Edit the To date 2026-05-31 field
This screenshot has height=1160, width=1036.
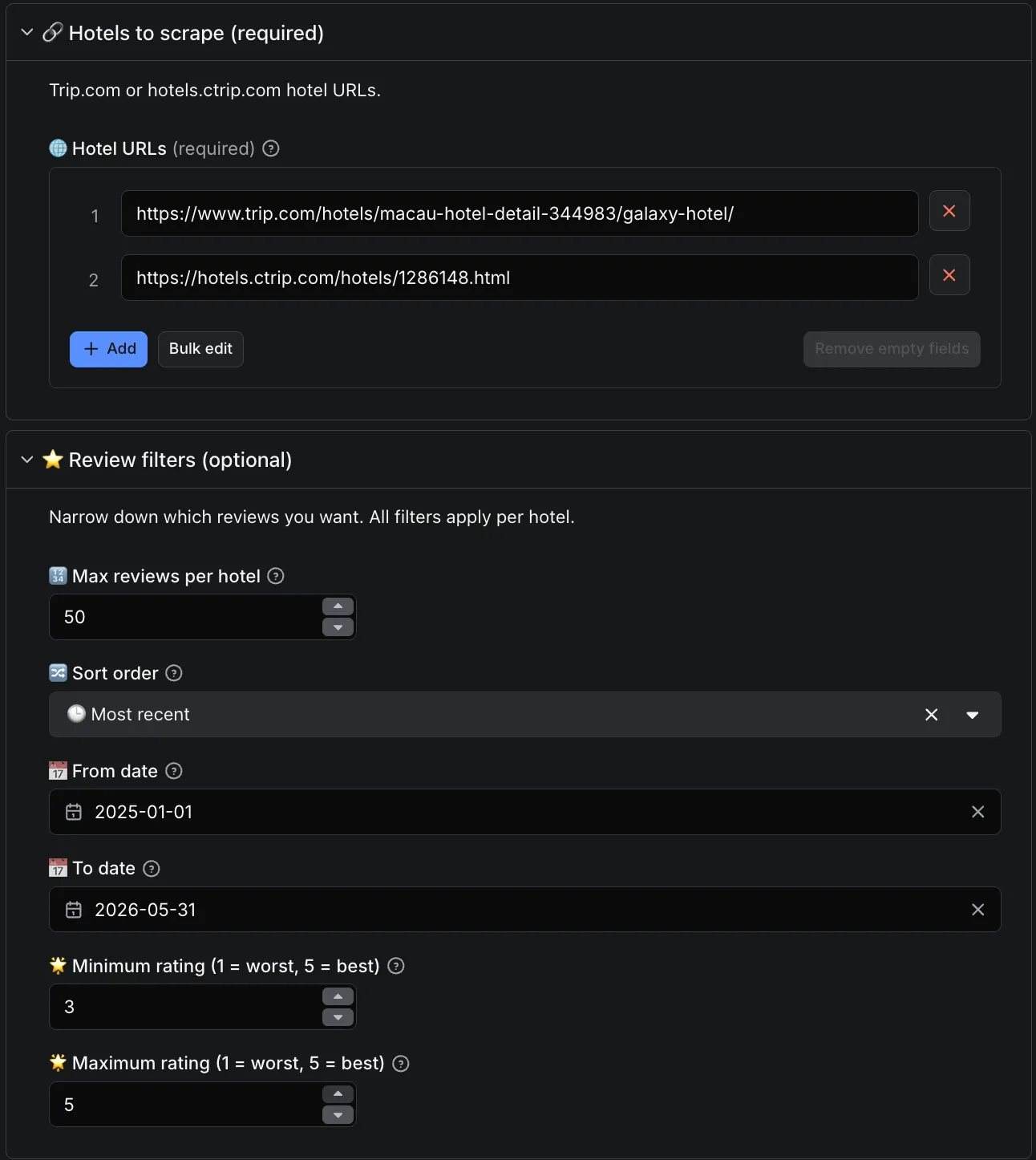tap(525, 910)
